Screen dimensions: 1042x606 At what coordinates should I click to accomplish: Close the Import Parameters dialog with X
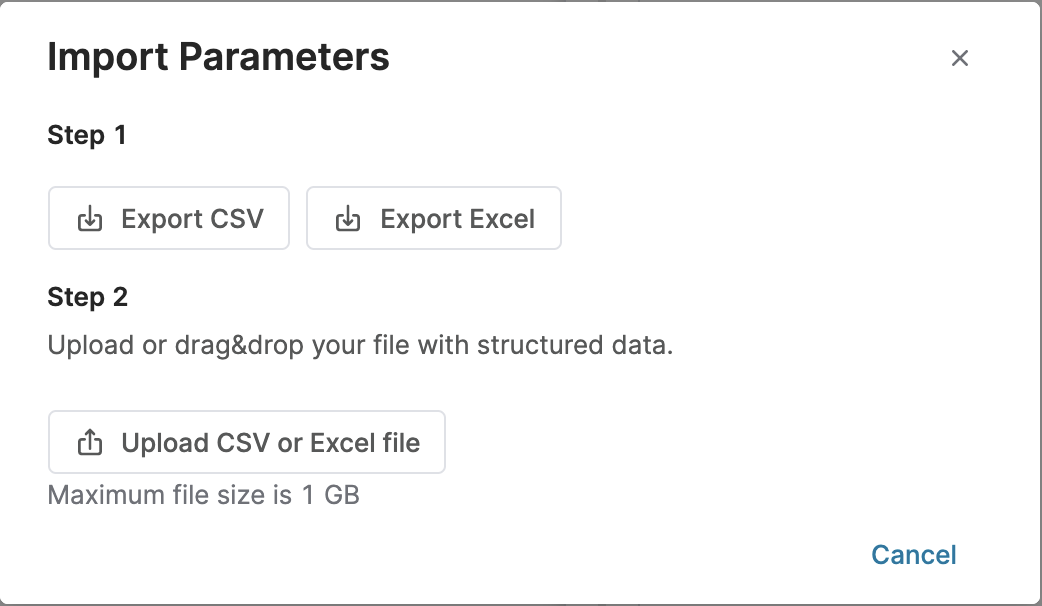960,58
